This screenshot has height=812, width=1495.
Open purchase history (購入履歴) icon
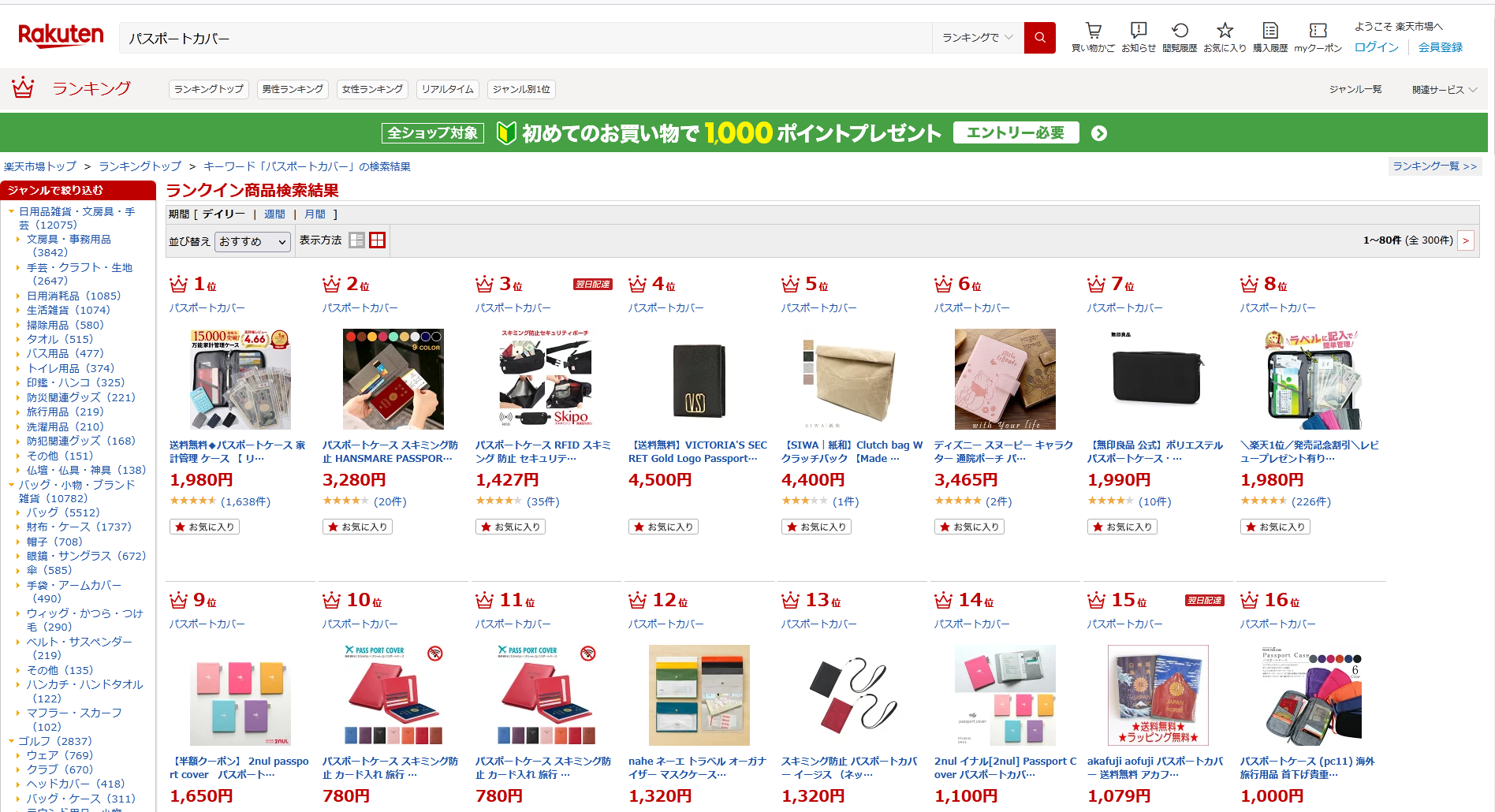[x=1270, y=36]
